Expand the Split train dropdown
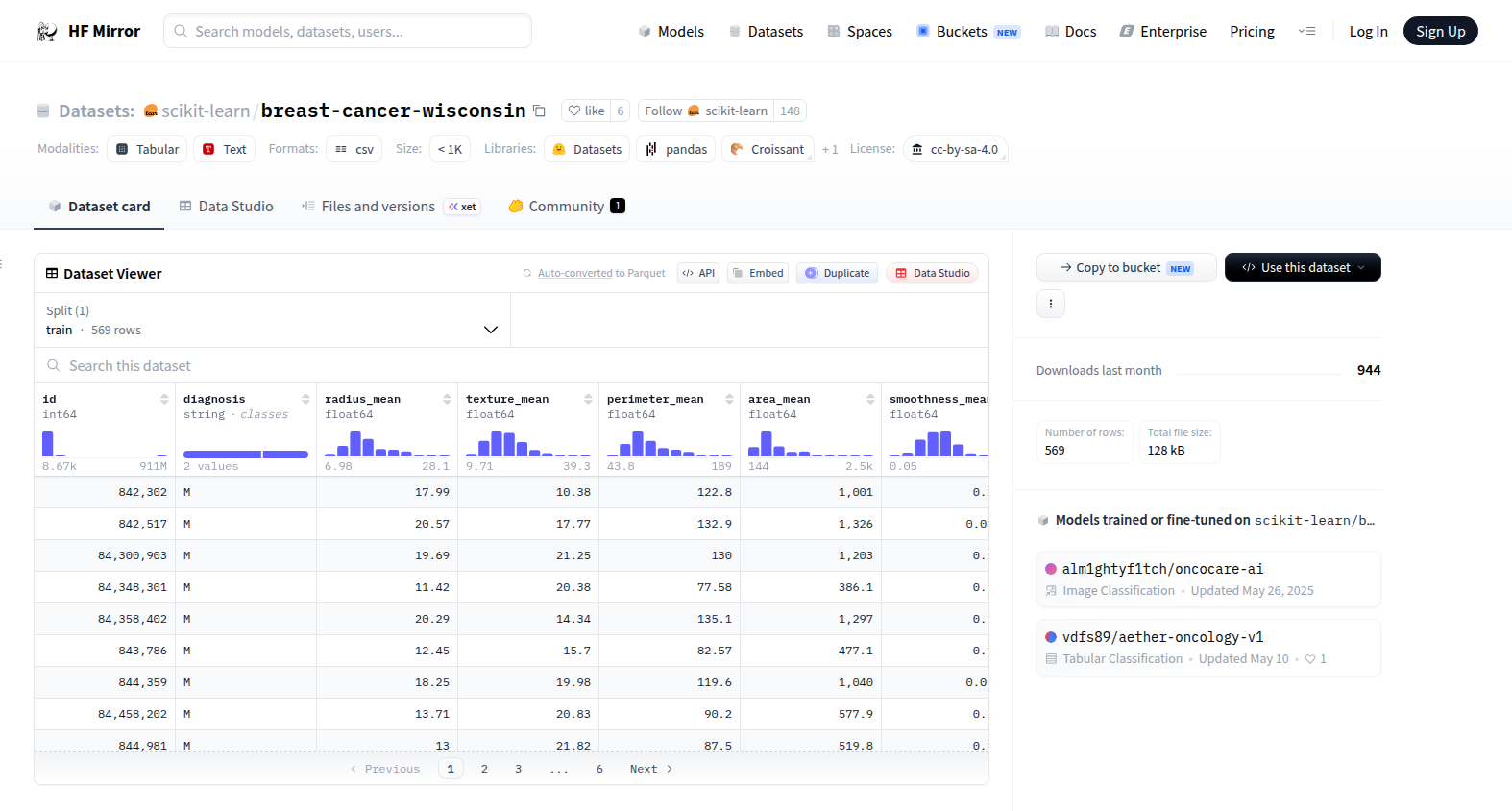The image size is (1512, 811). tap(273, 321)
